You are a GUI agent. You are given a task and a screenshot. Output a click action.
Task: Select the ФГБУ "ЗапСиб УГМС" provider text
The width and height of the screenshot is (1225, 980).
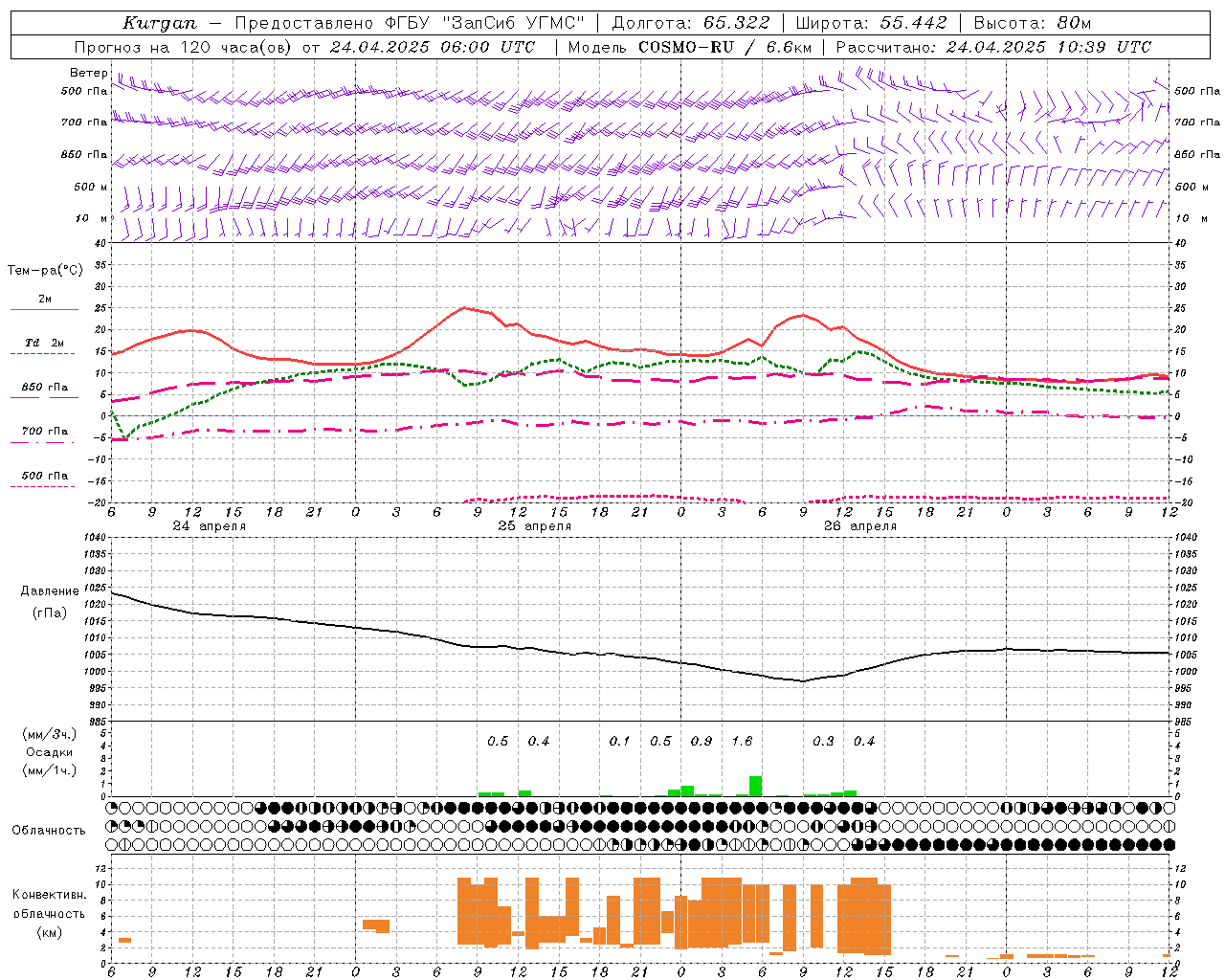[485, 23]
